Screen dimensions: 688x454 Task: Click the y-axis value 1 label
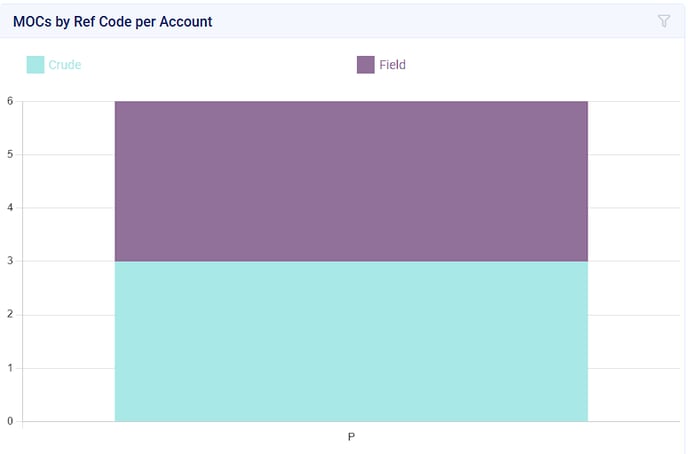[x=10, y=368]
